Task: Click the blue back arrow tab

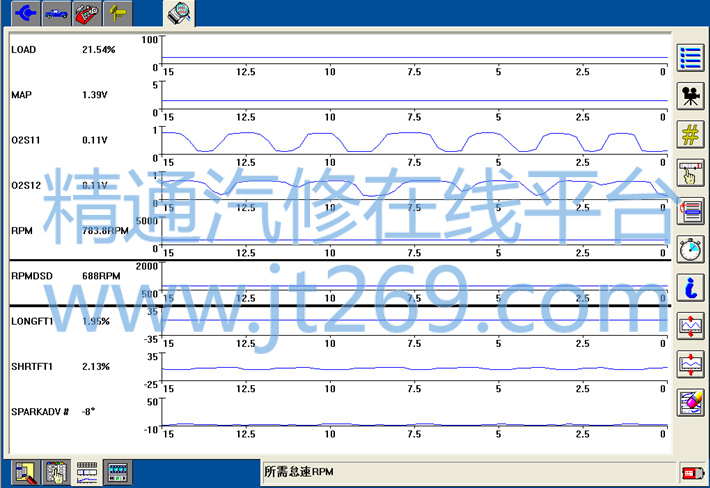Action: tap(25, 13)
